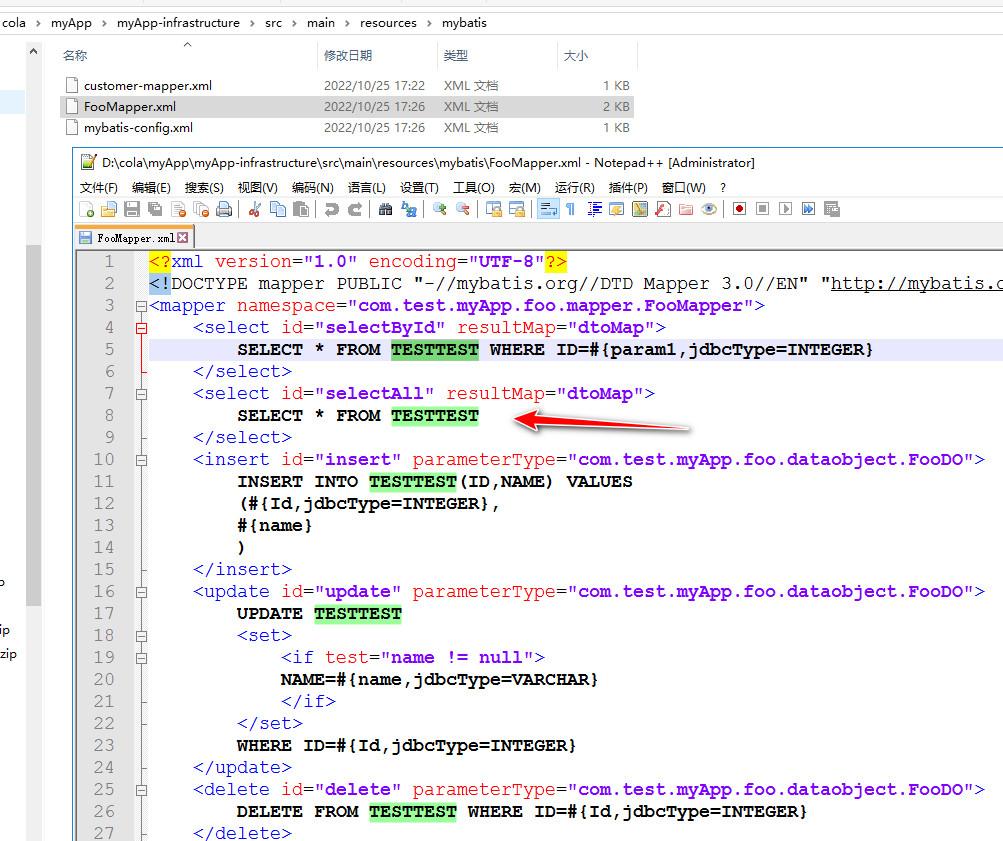Screen dimensions: 1003x841
Task: Toggle synchronized vertical scrolling icon
Action: (x=494, y=209)
